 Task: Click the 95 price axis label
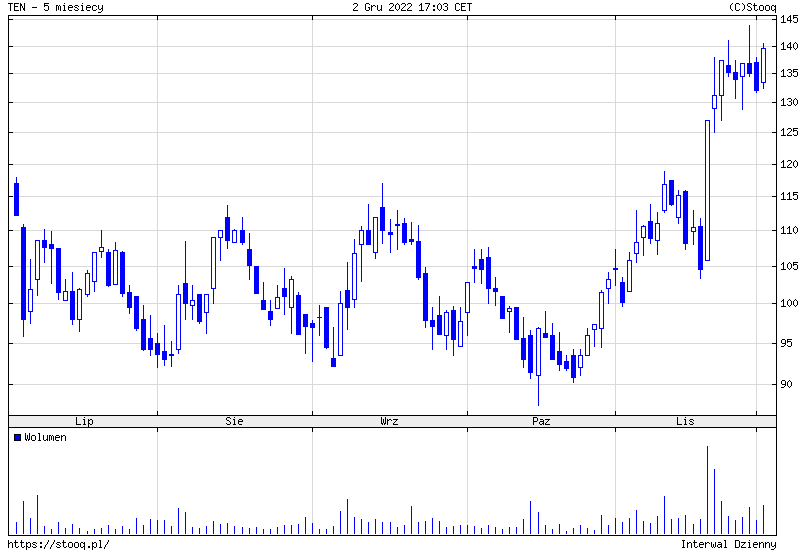pos(786,343)
